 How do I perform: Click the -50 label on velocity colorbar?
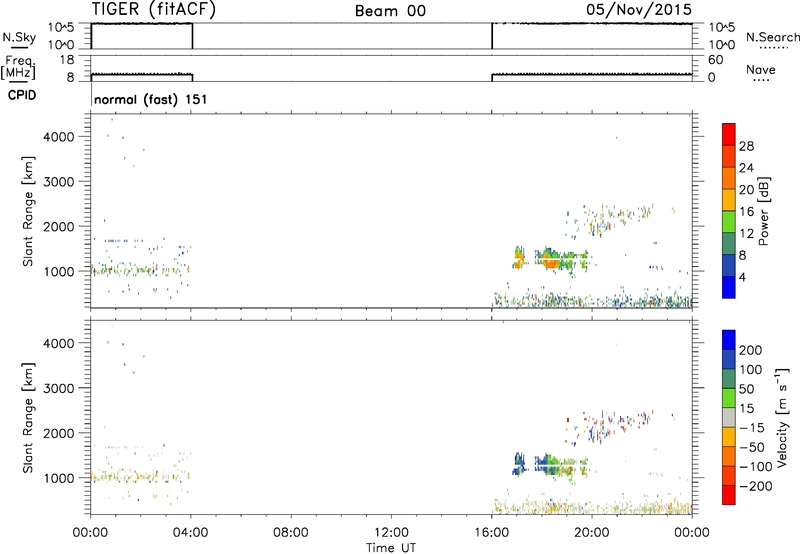(752, 447)
